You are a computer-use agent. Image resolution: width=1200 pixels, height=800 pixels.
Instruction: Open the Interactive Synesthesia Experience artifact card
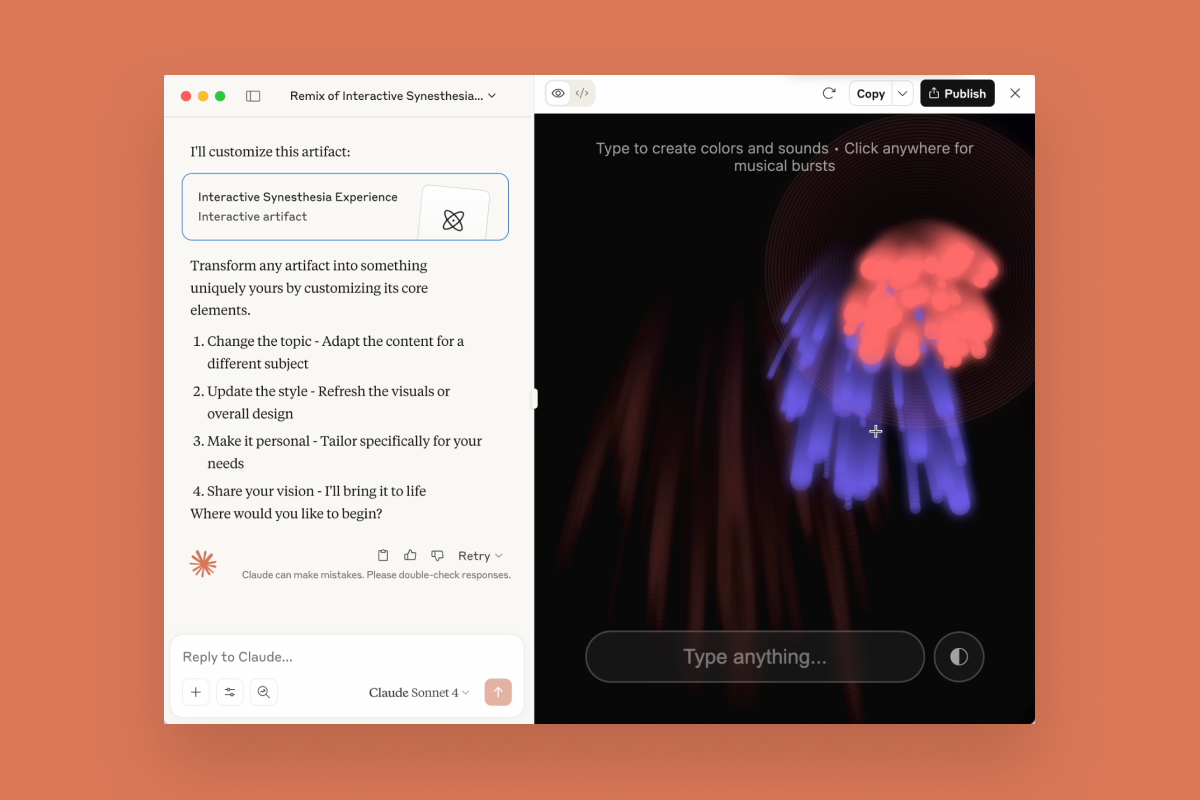click(x=345, y=207)
